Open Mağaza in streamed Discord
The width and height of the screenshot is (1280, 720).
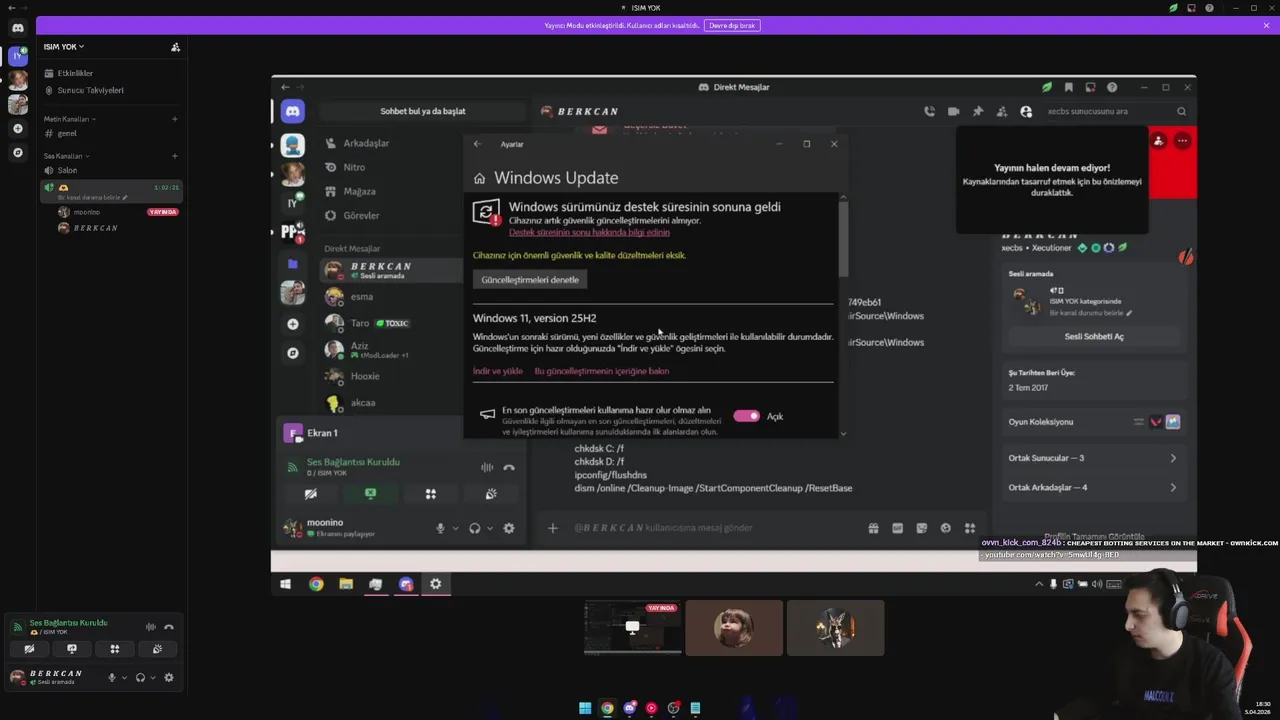[390, 191]
